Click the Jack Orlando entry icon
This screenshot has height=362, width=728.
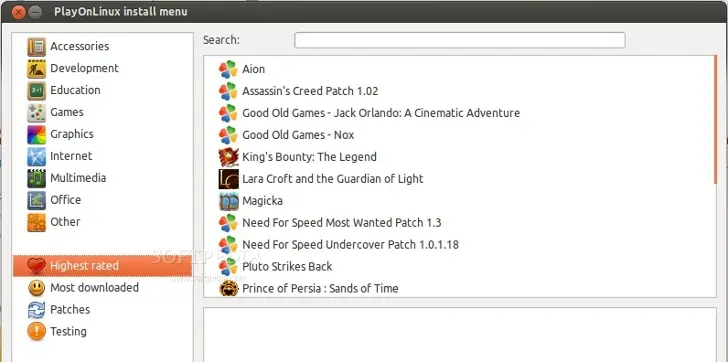228,113
